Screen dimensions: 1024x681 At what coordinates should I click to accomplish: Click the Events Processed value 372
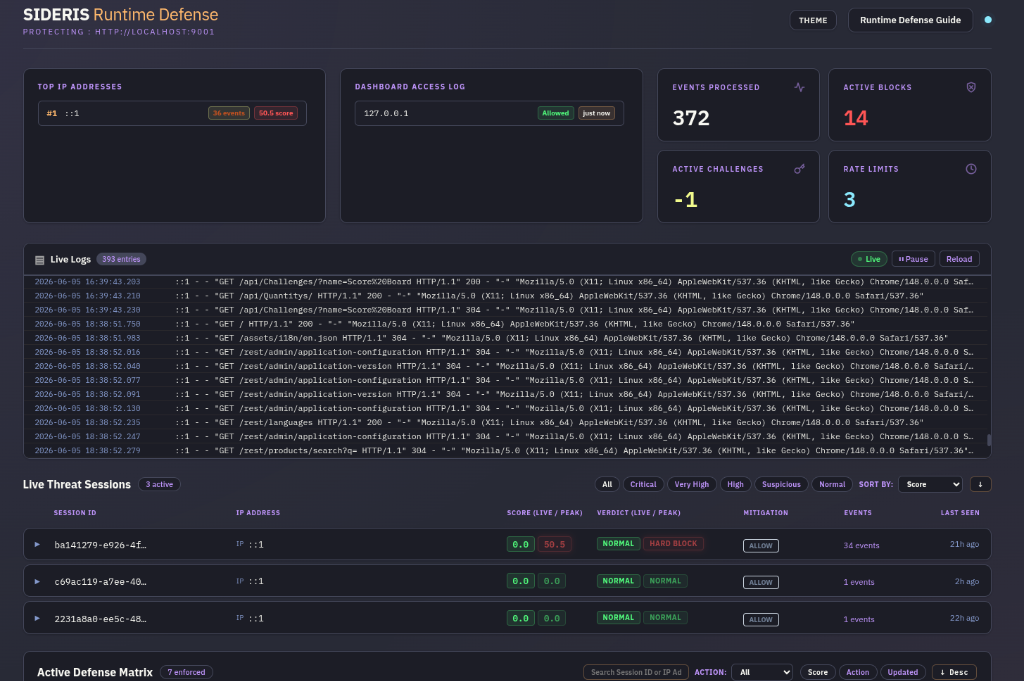pos(691,118)
